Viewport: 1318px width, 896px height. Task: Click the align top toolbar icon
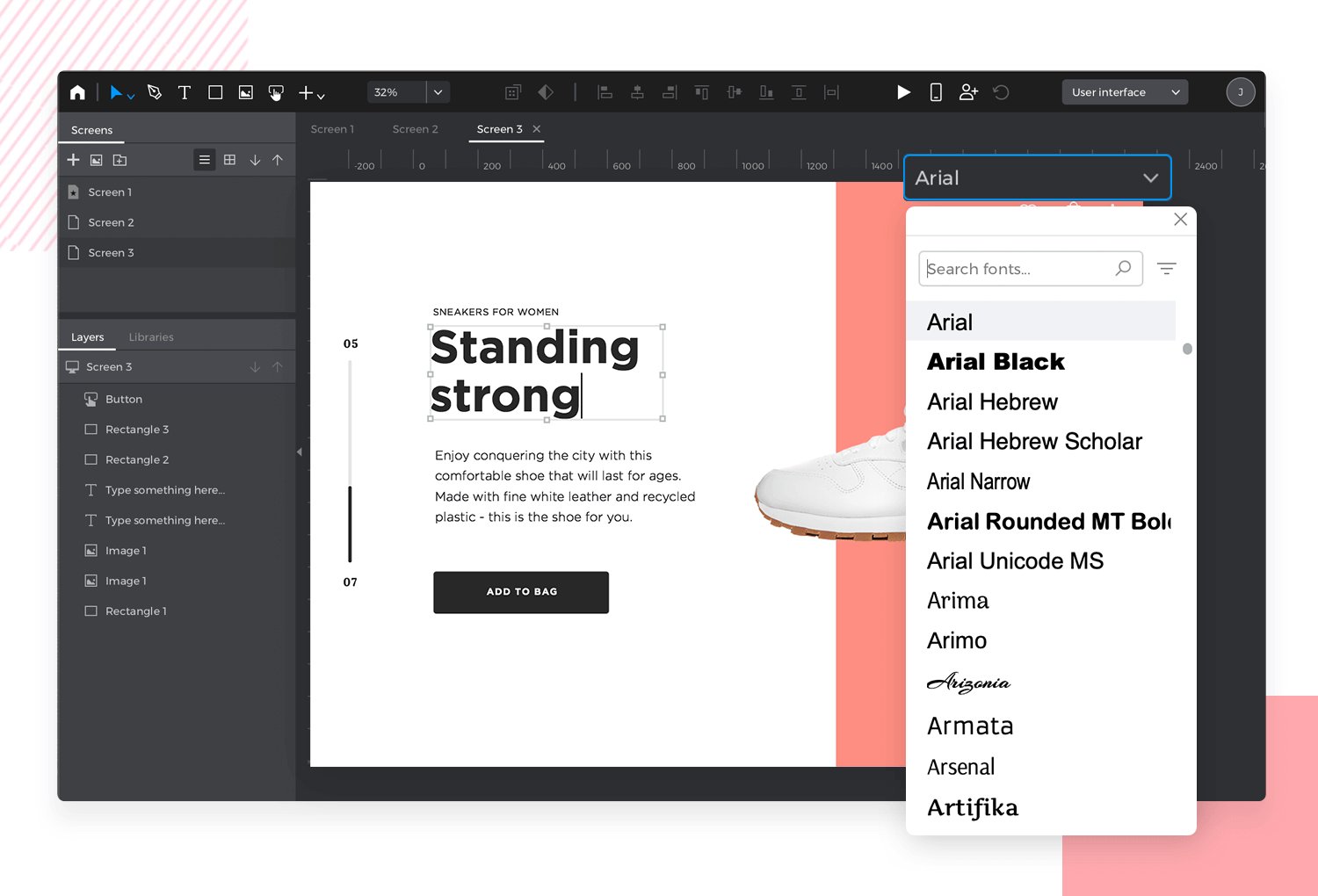pos(701,92)
